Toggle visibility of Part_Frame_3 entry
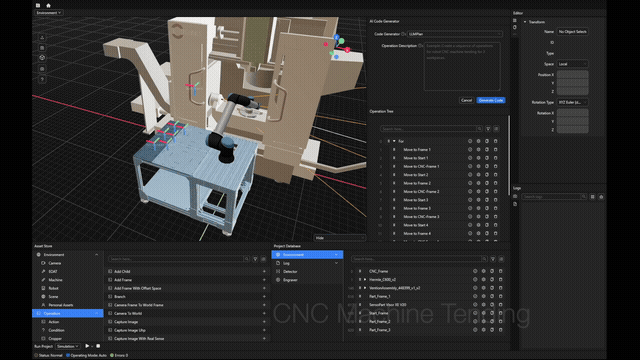The image size is (640, 360). tap(475, 330)
